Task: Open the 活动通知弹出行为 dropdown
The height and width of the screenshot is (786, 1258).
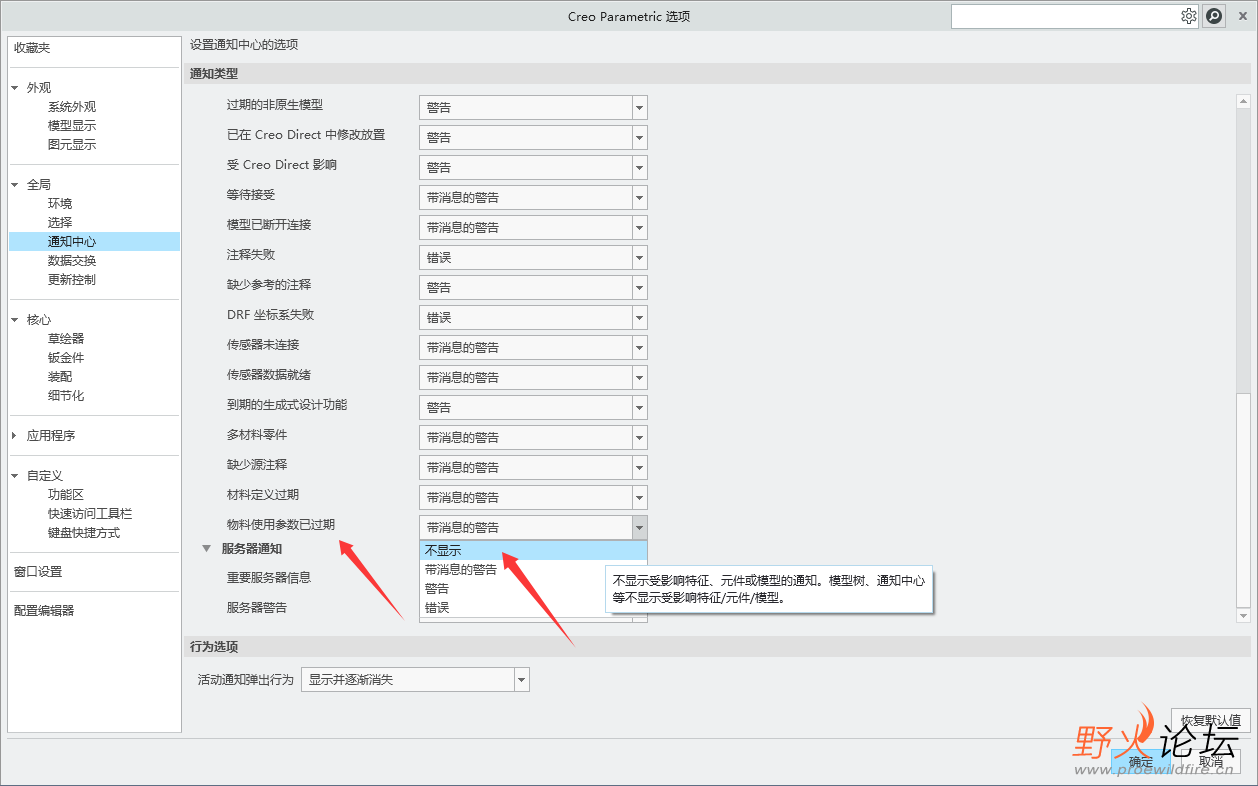Action: click(521, 680)
